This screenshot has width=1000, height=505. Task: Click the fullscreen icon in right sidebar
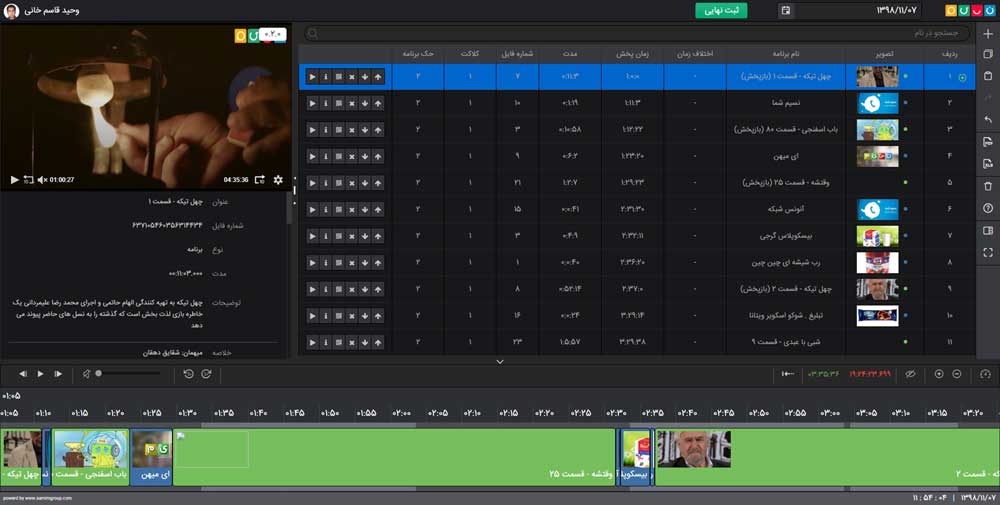988,252
